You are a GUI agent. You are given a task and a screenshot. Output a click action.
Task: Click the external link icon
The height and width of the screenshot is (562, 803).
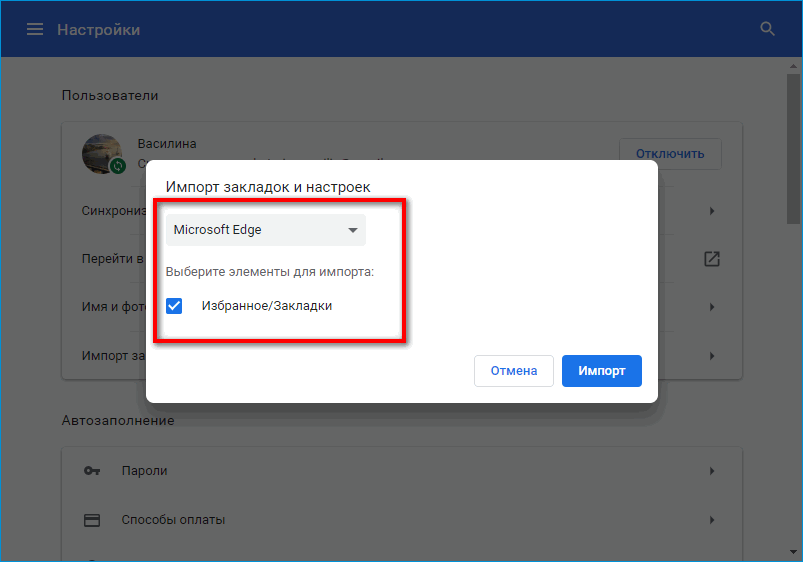[712, 259]
